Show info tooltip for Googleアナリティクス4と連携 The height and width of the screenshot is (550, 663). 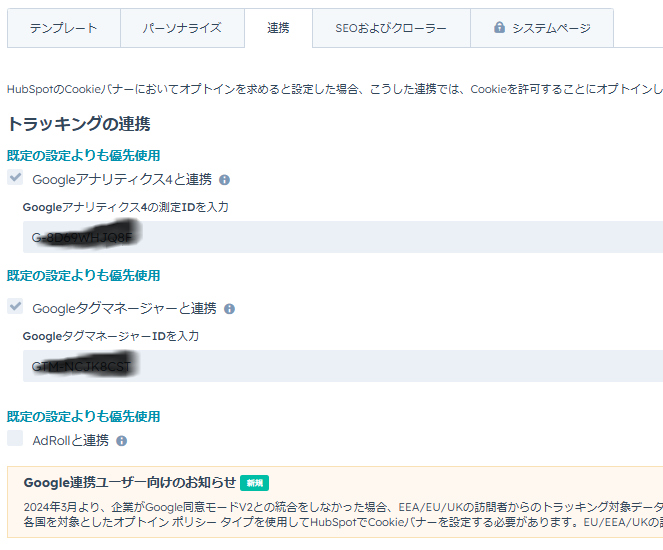(225, 180)
